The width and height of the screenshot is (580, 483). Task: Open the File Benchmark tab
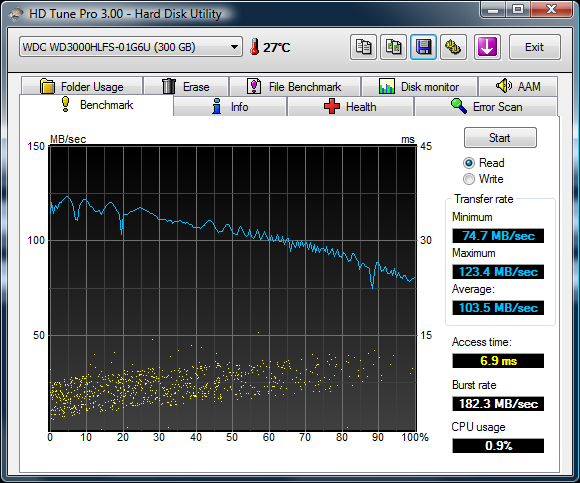click(294, 87)
